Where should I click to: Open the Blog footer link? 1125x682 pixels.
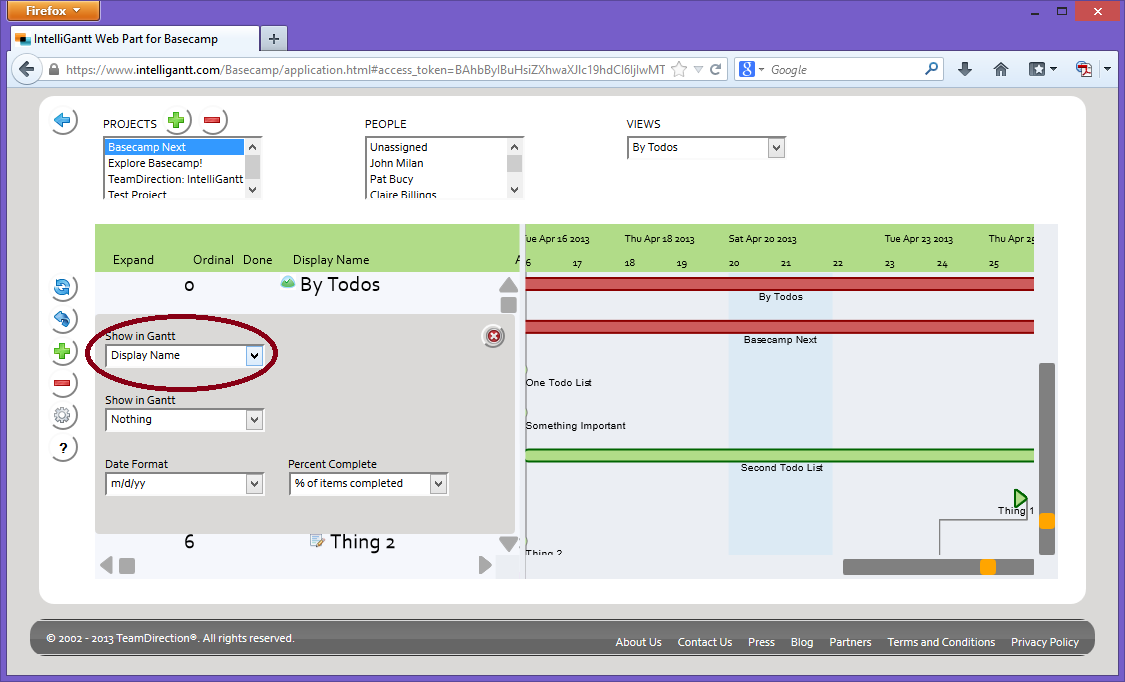pos(801,642)
